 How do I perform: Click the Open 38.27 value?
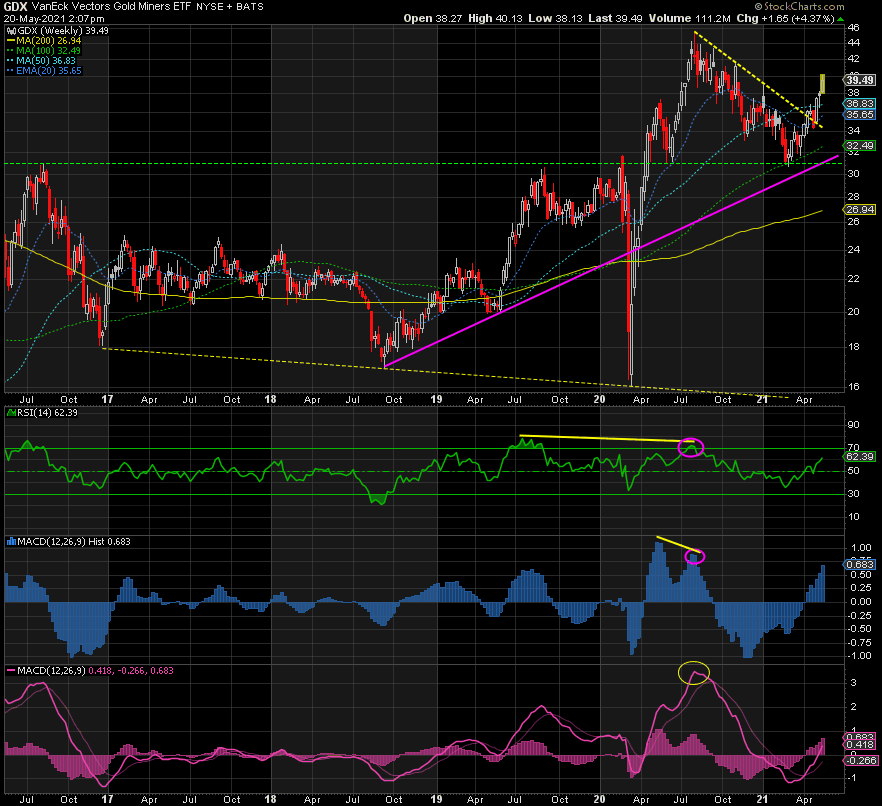click(433, 19)
